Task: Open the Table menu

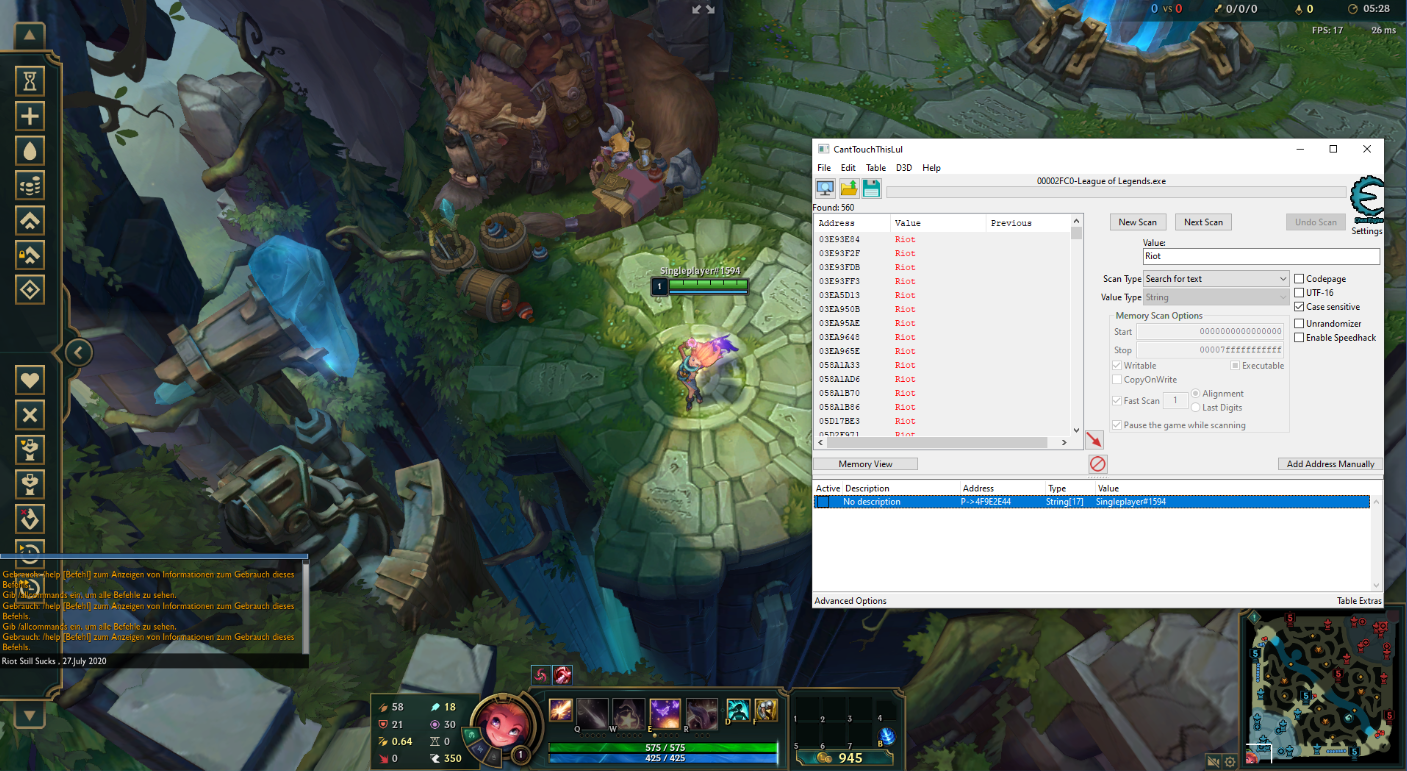Action: pyautogui.click(x=875, y=168)
